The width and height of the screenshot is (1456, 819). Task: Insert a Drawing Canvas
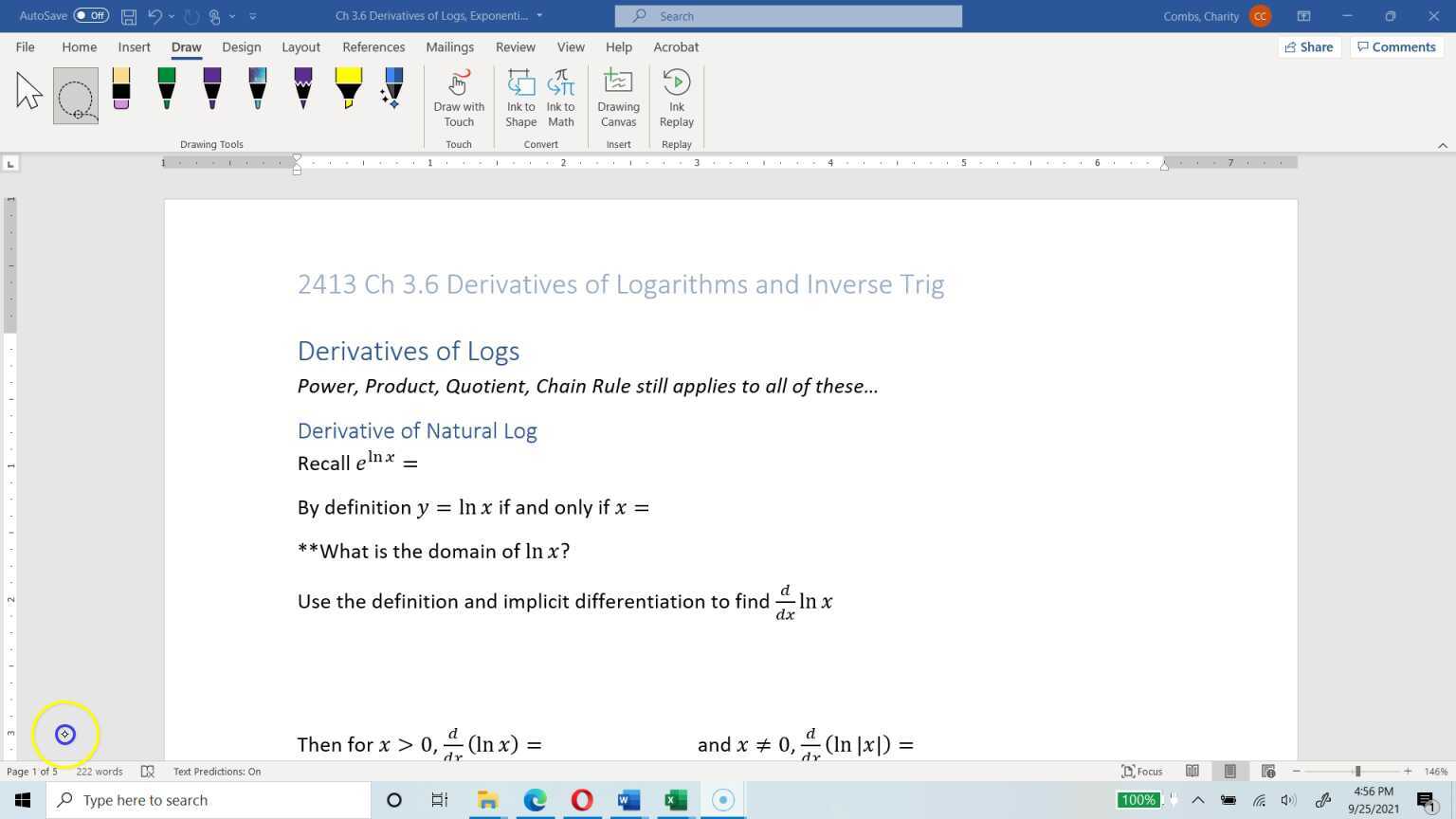pyautogui.click(x=618, y=98)
